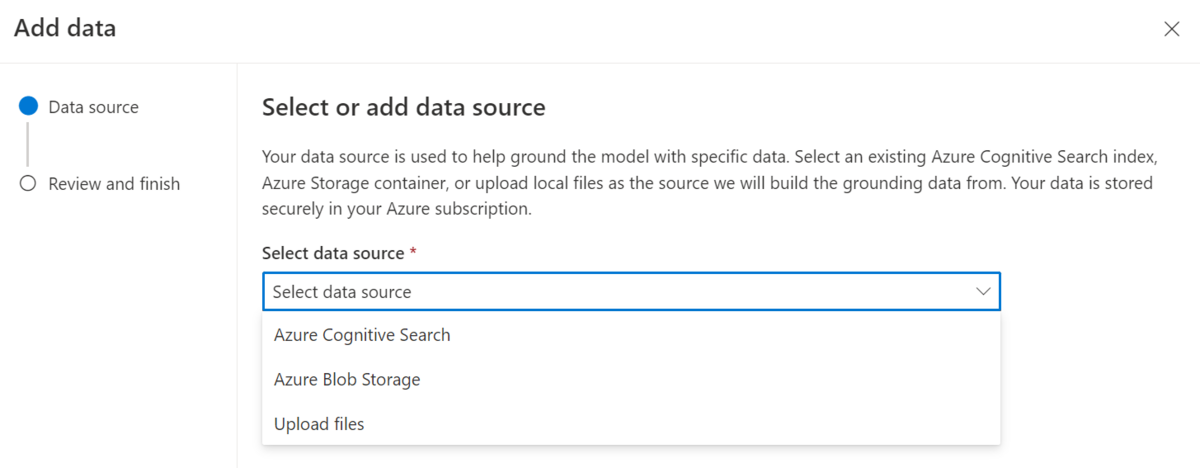Click the Select data source placeholder text
This screenshot has width=1200, height=468.
342,292
